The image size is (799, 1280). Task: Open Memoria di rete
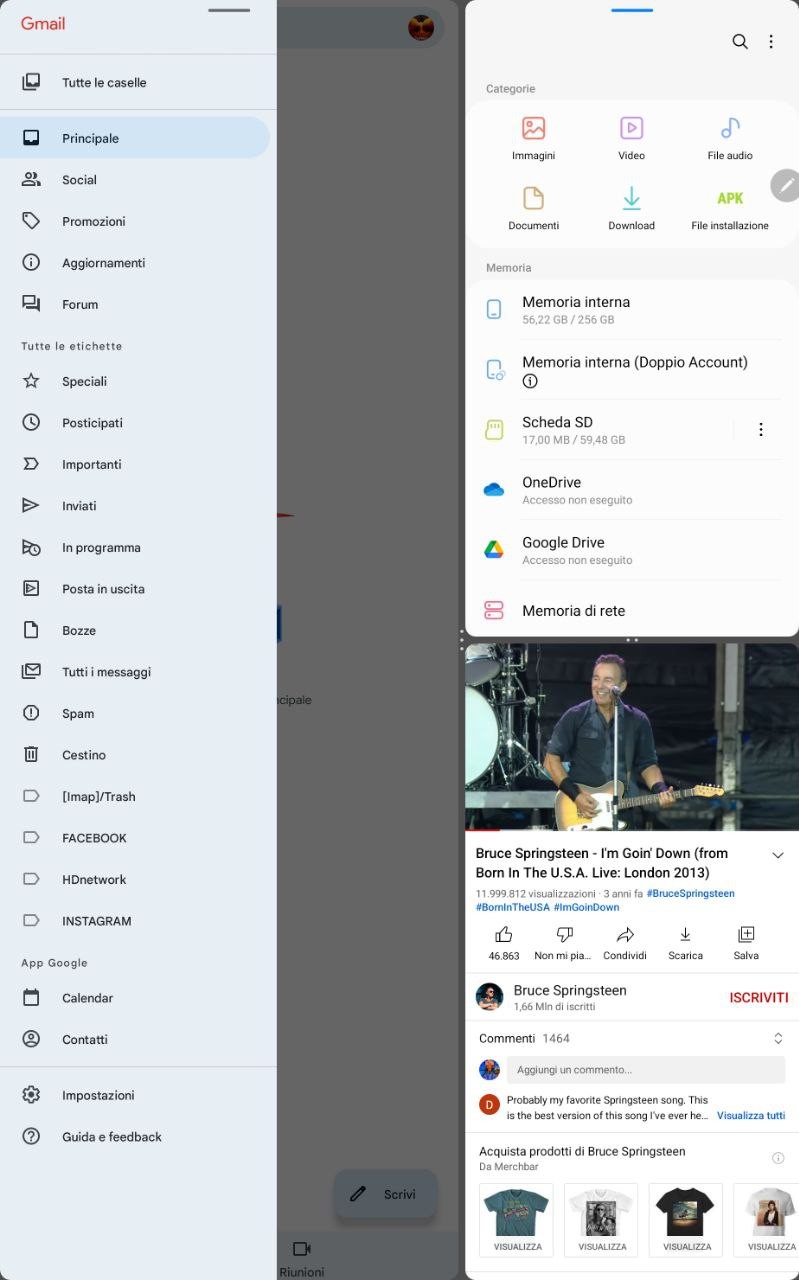pos(632,610)
